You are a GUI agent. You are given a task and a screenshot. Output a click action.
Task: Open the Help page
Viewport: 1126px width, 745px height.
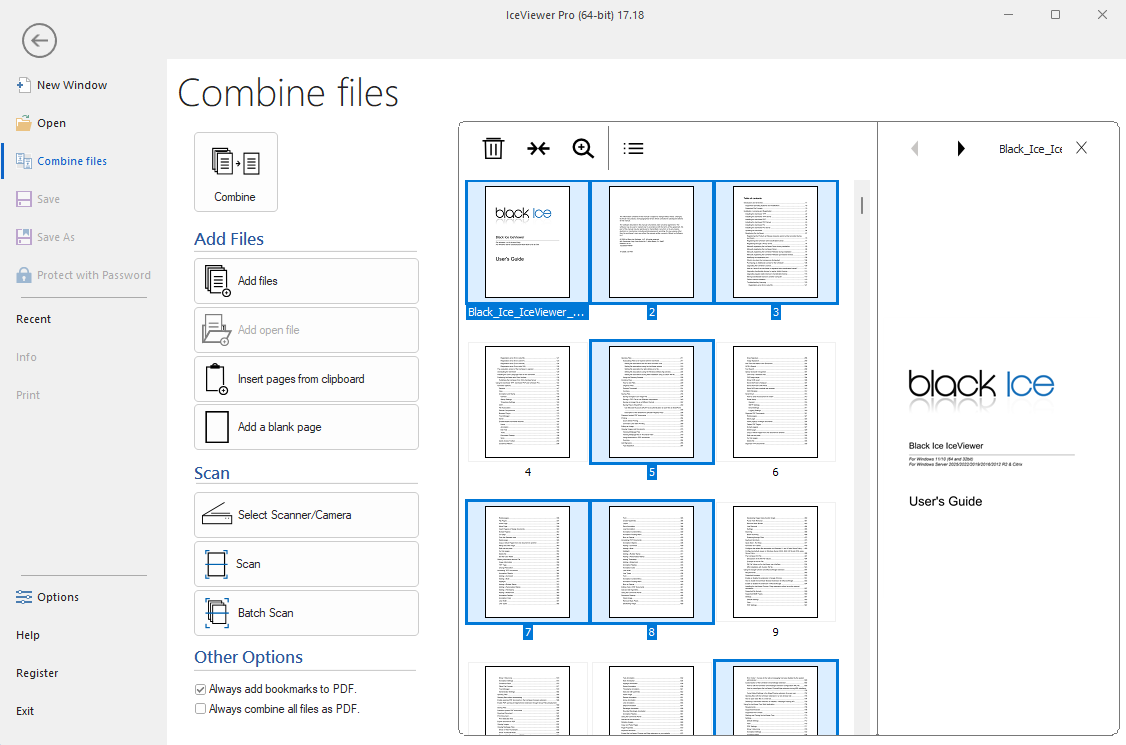[x=28, y=635]
